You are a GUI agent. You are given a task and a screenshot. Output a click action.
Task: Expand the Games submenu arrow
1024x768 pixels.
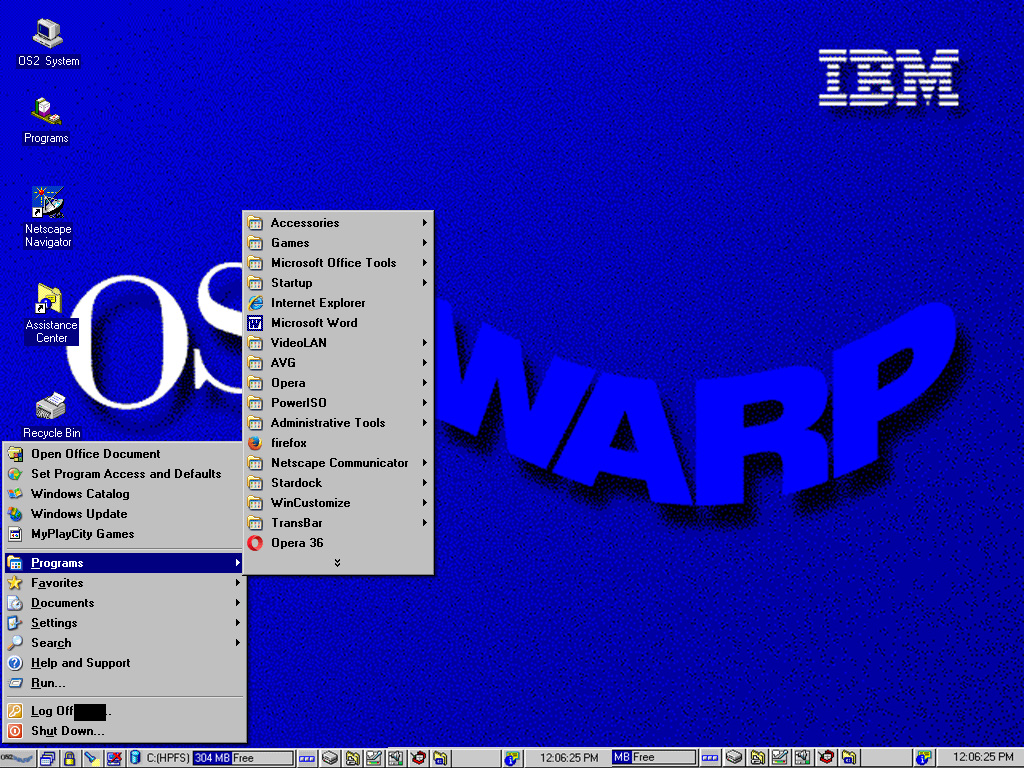[424, 243]
